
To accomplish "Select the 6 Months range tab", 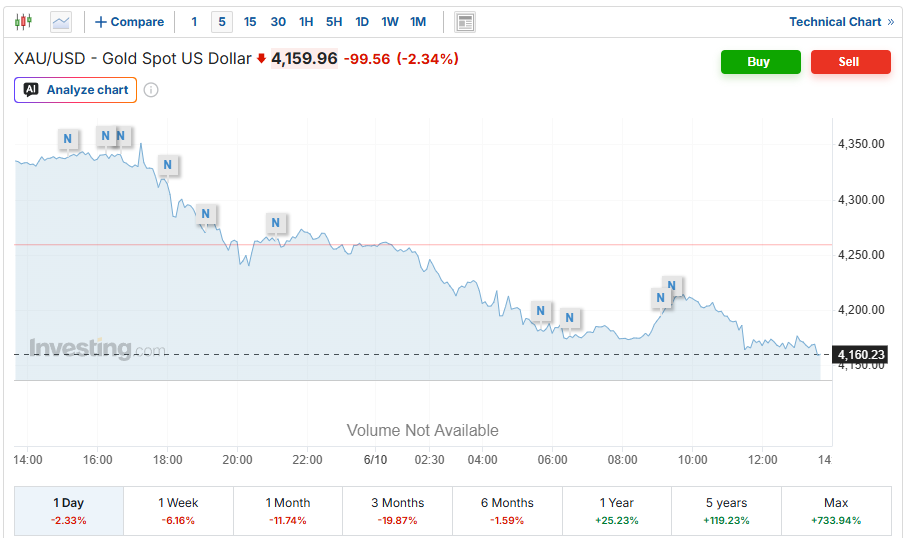I will pos(507,511).
